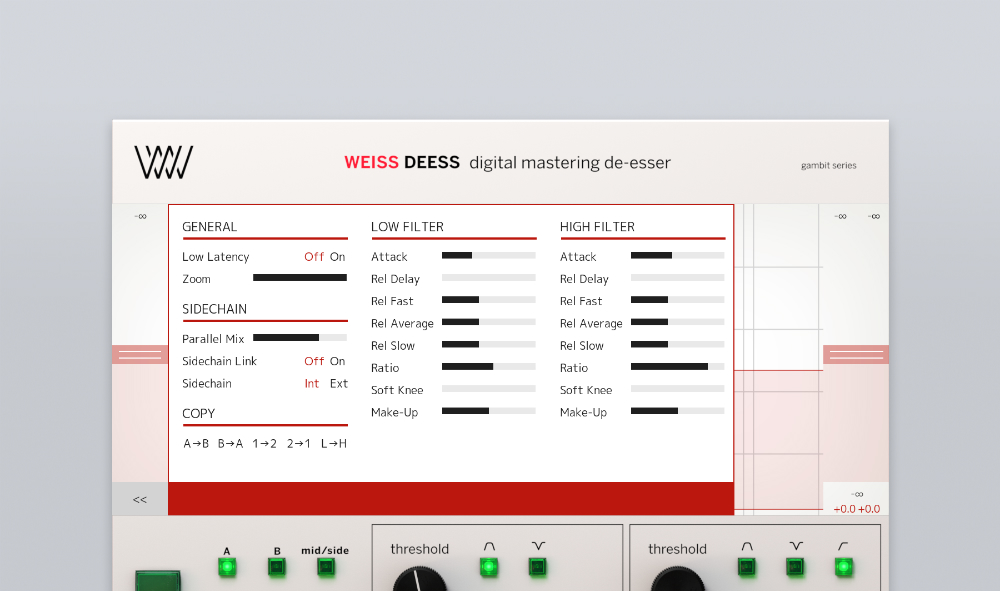Screen dimensions: 1000x591
Task: Click the large green bypass button
Action: 158,581
